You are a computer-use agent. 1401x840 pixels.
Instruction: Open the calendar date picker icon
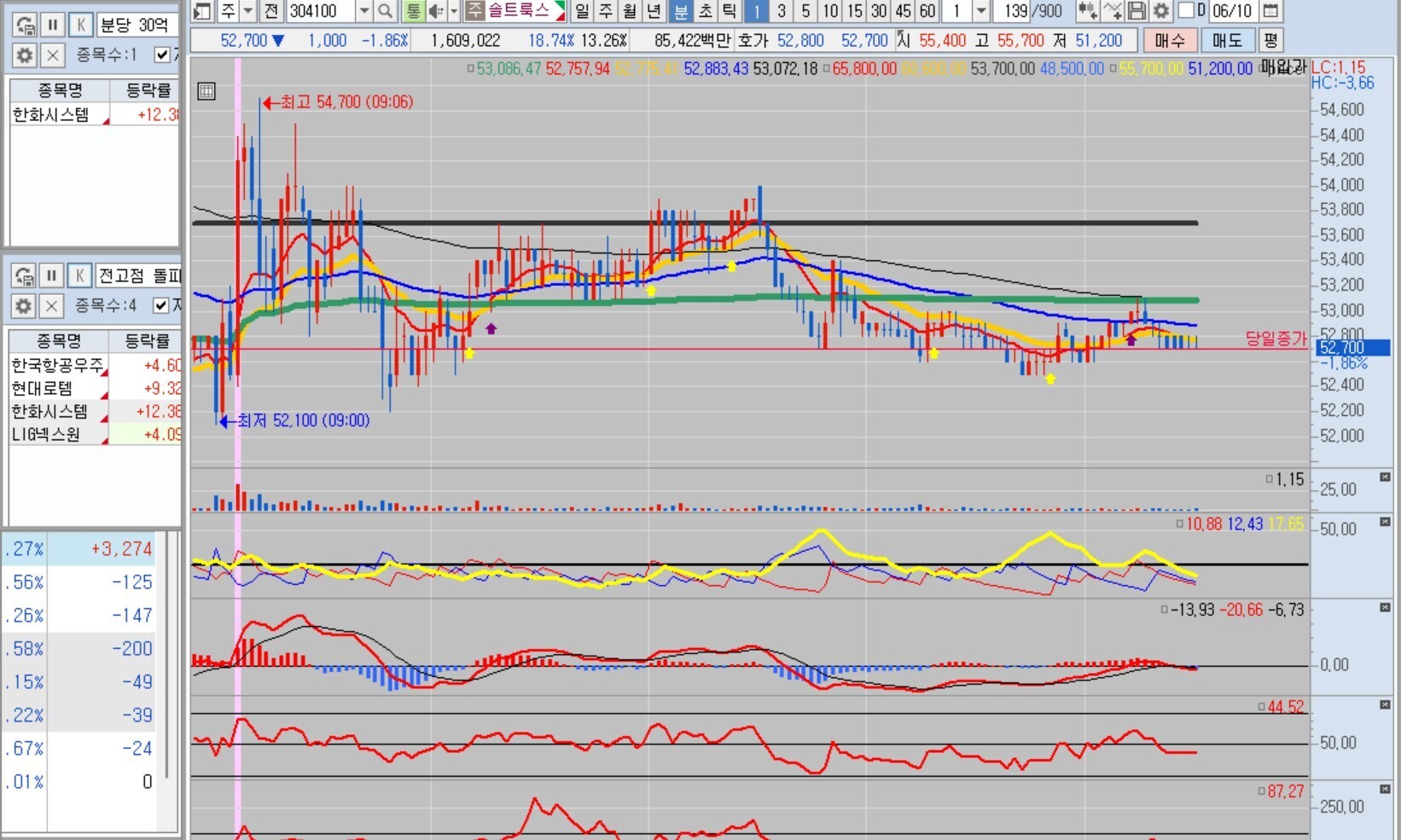1270,11
